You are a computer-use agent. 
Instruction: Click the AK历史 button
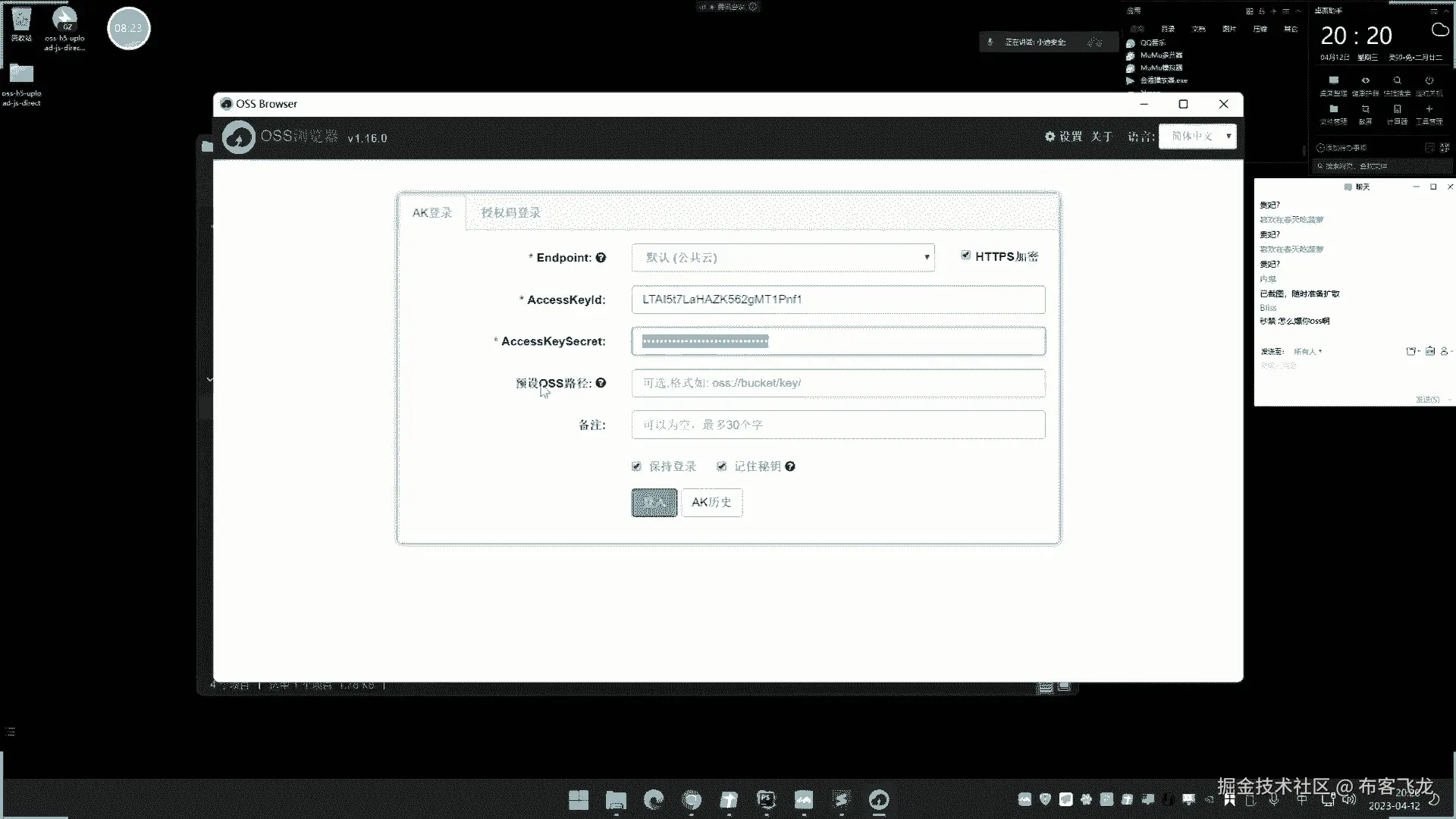(711, 502)
